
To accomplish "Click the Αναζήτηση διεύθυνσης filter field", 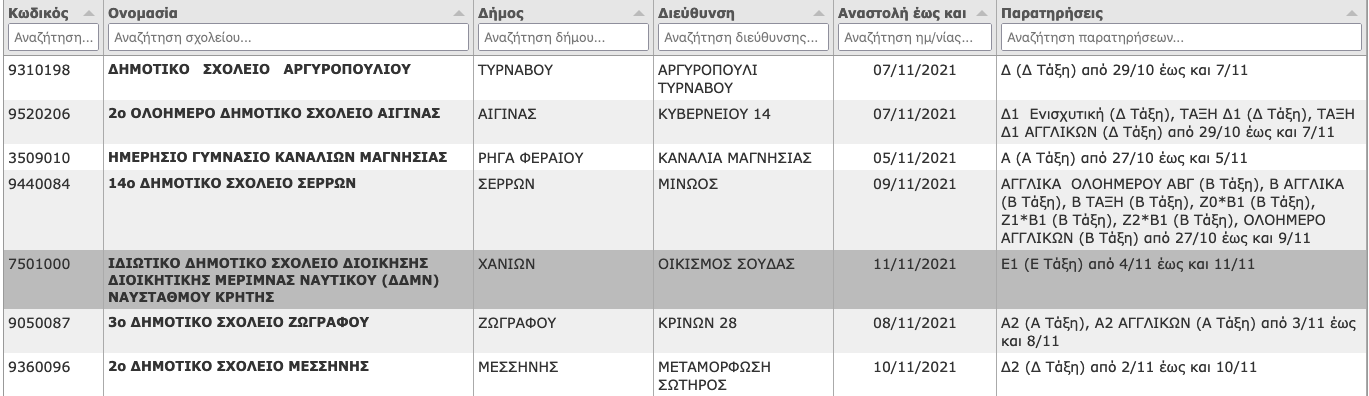I will (743, 37).
